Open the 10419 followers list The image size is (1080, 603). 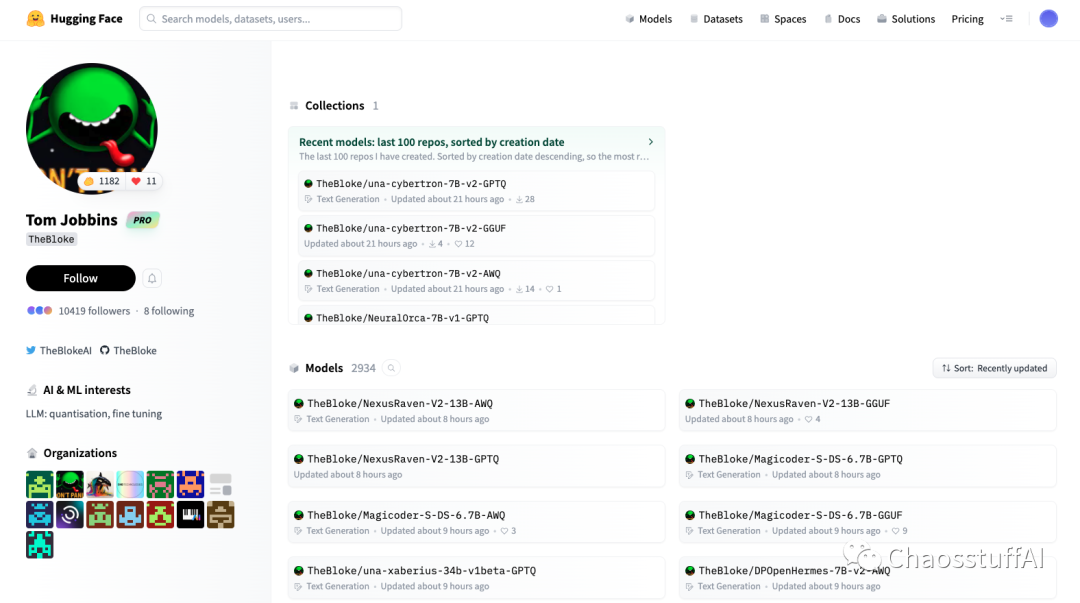point(94,311)
